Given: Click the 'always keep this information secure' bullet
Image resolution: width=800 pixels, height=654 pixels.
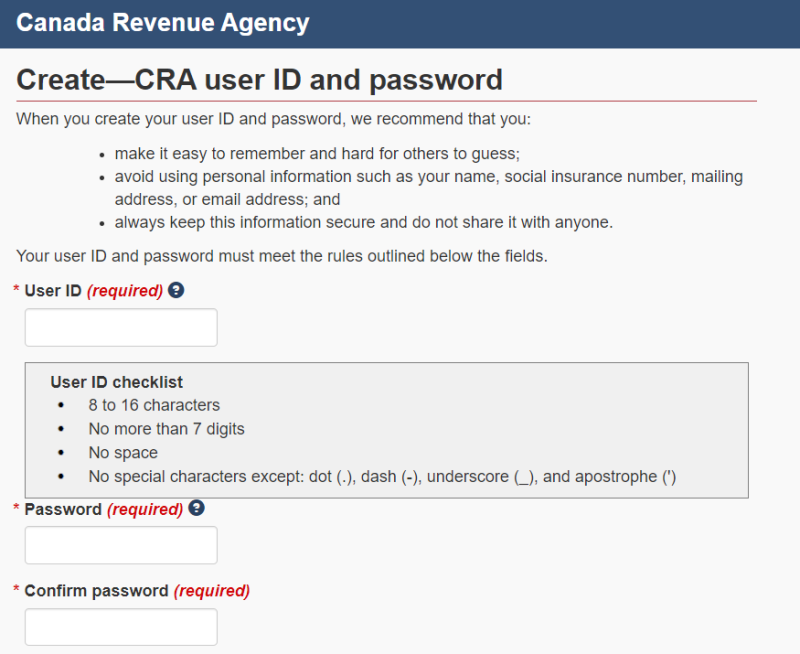Looking at the screenshot, I should 364,222.
